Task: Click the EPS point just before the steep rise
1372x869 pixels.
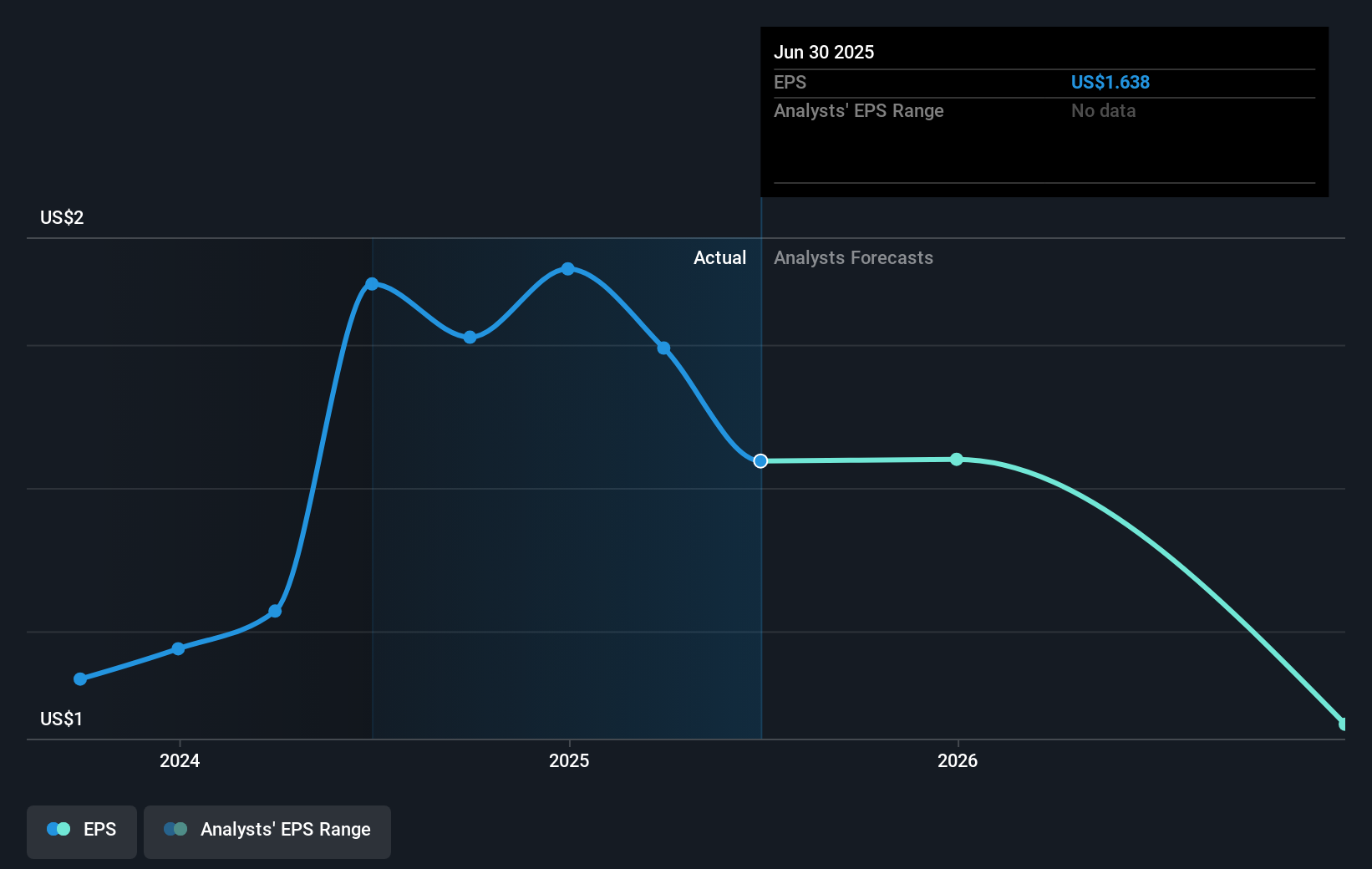Action: coord(275,612)
